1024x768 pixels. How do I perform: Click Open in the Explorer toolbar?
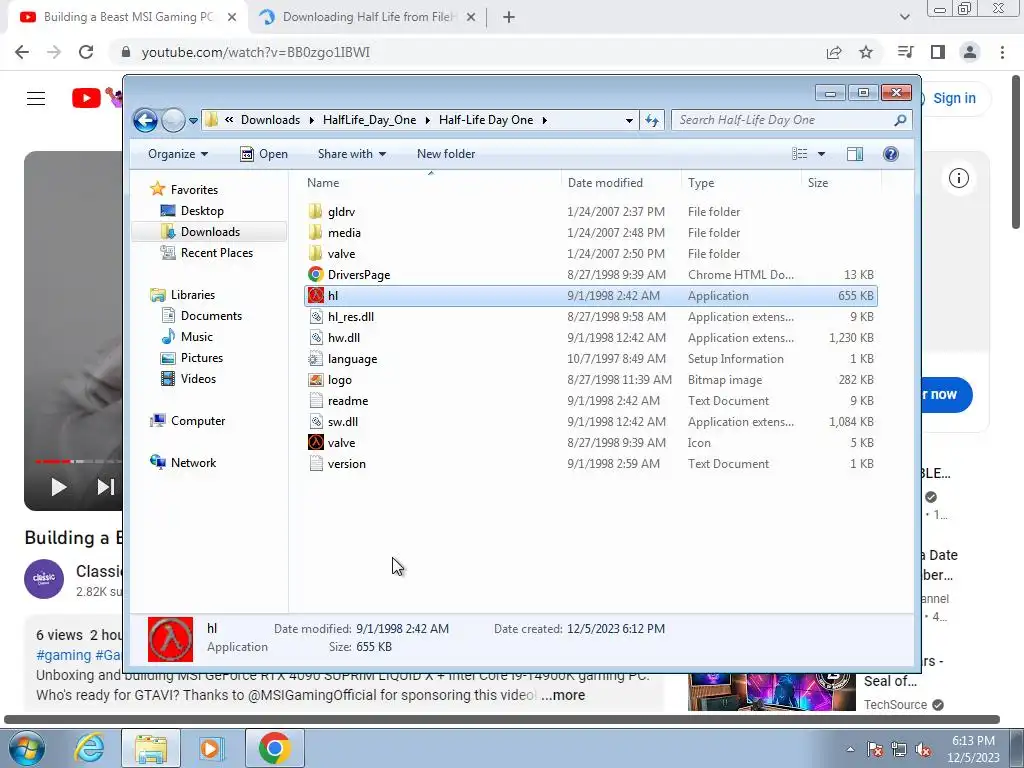(264, 154)
